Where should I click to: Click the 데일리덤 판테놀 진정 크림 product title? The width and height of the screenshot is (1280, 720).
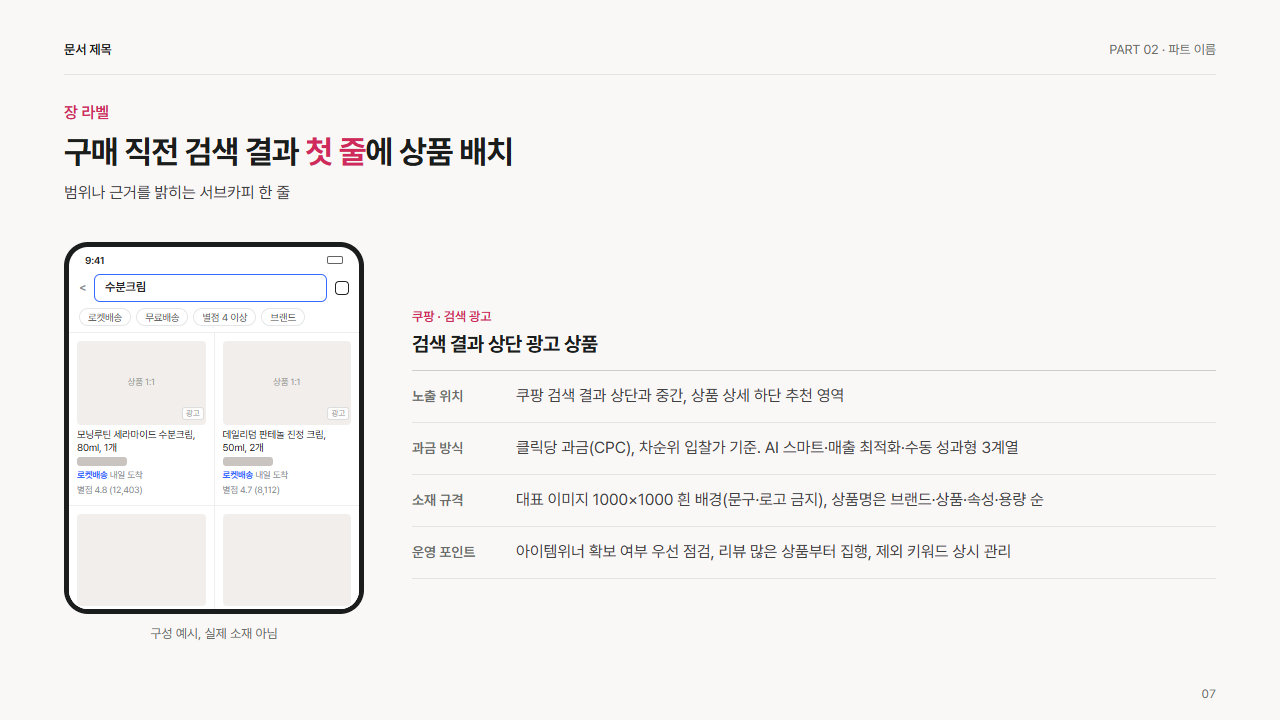click(274, 441)
